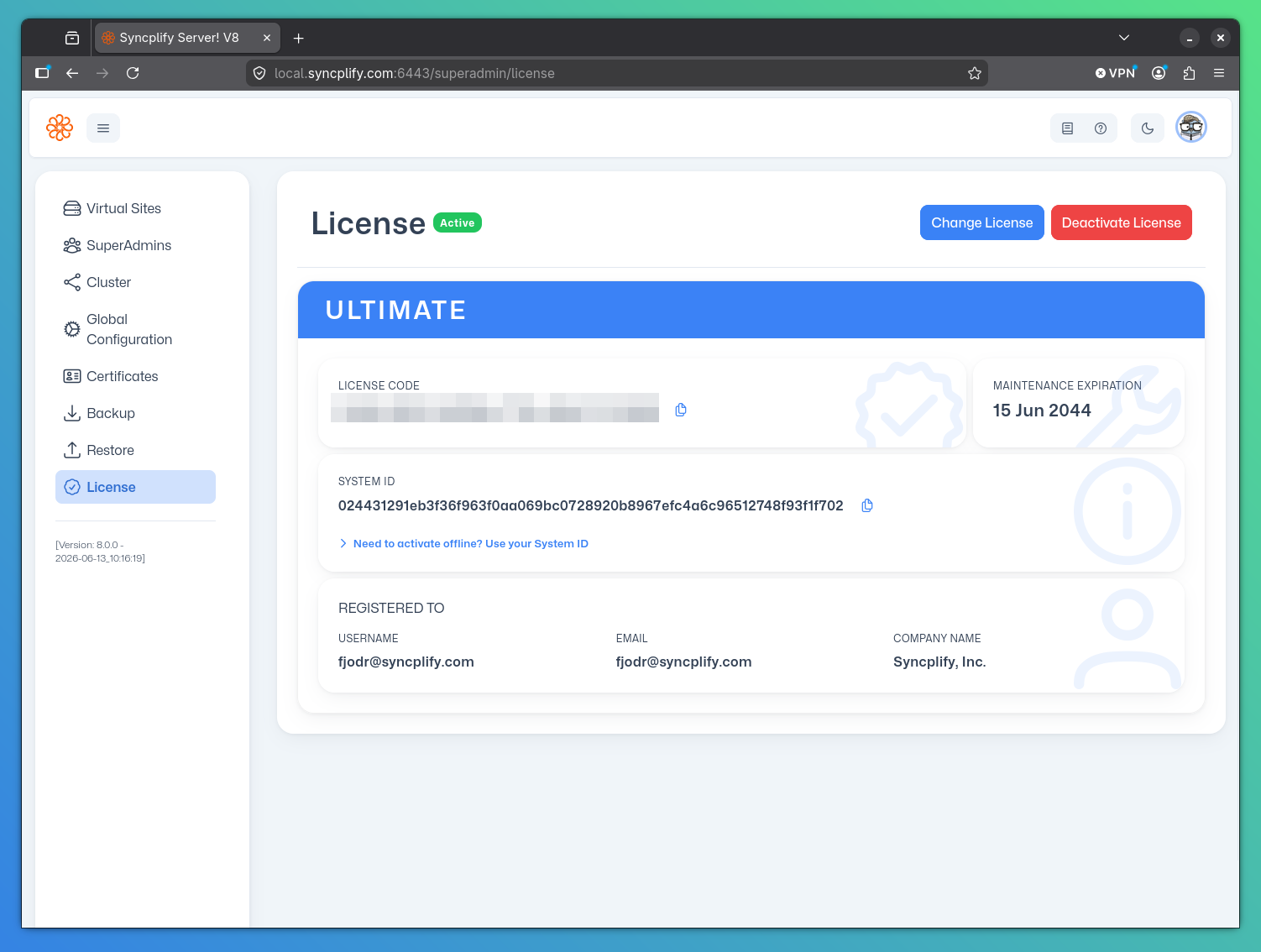Minimize the browser window
The width and height of the screenshot is (1261, 952).
pos(1190,38)
